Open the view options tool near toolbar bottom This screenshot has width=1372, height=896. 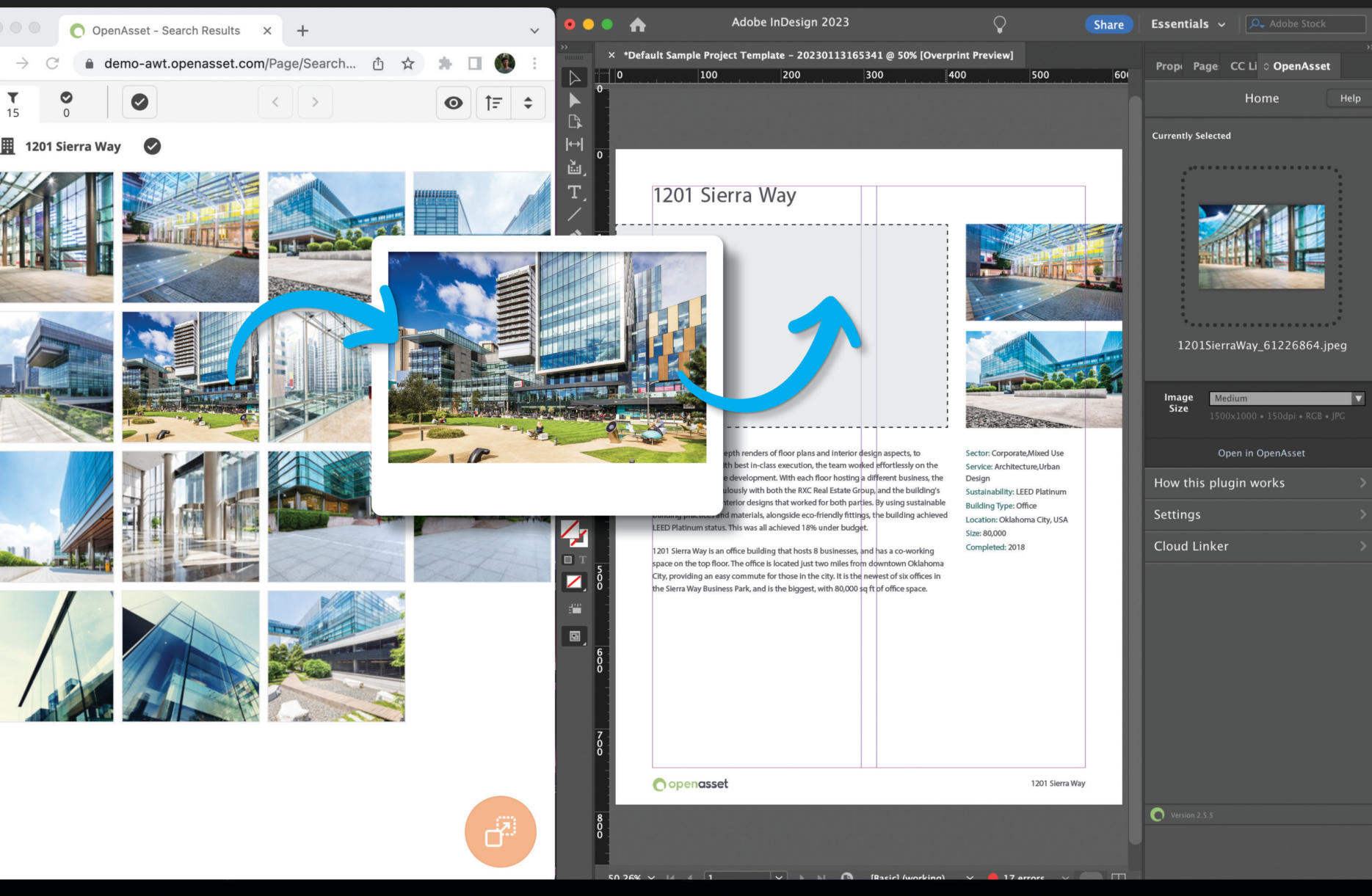tap(575, 609)
